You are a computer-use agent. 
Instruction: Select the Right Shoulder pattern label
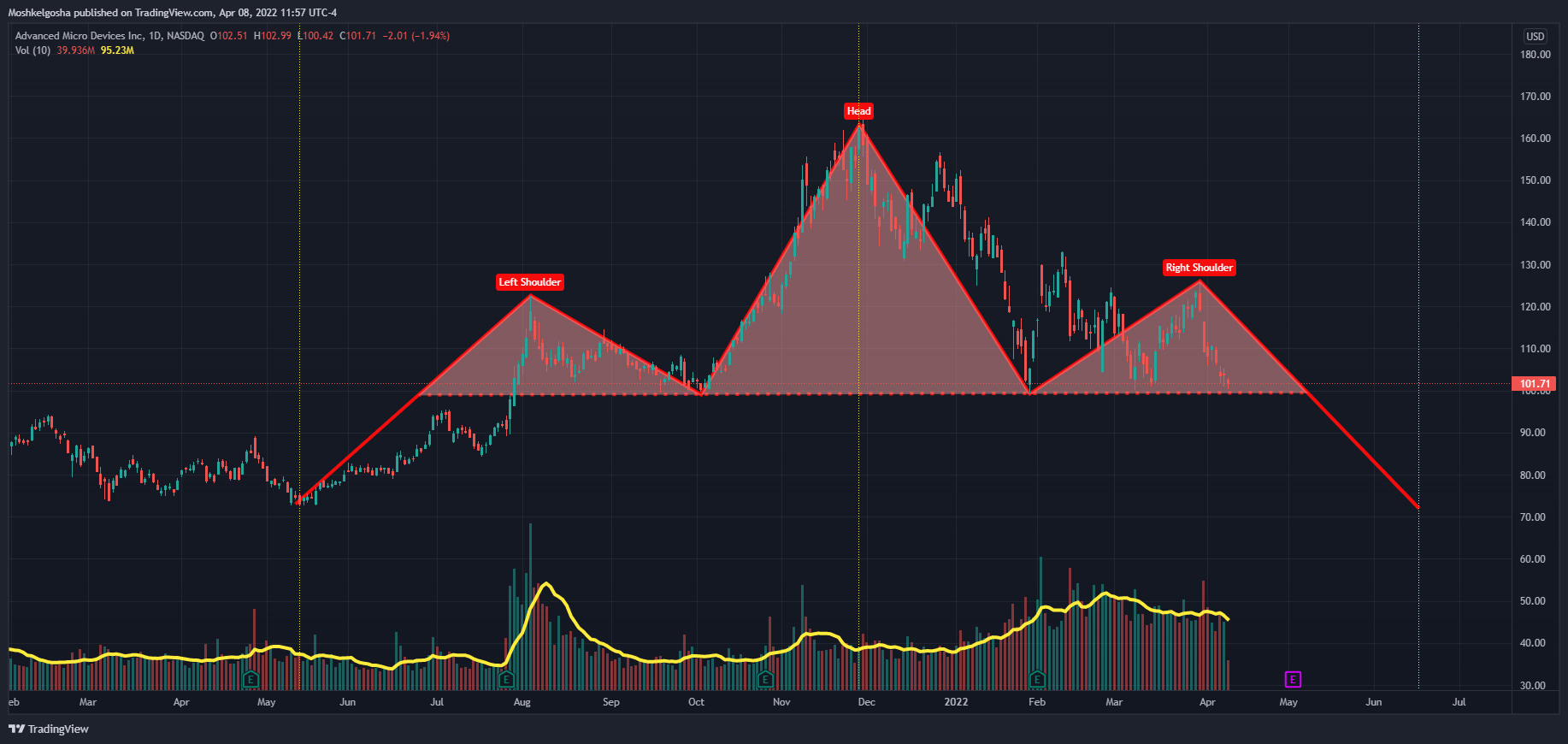1199,268
